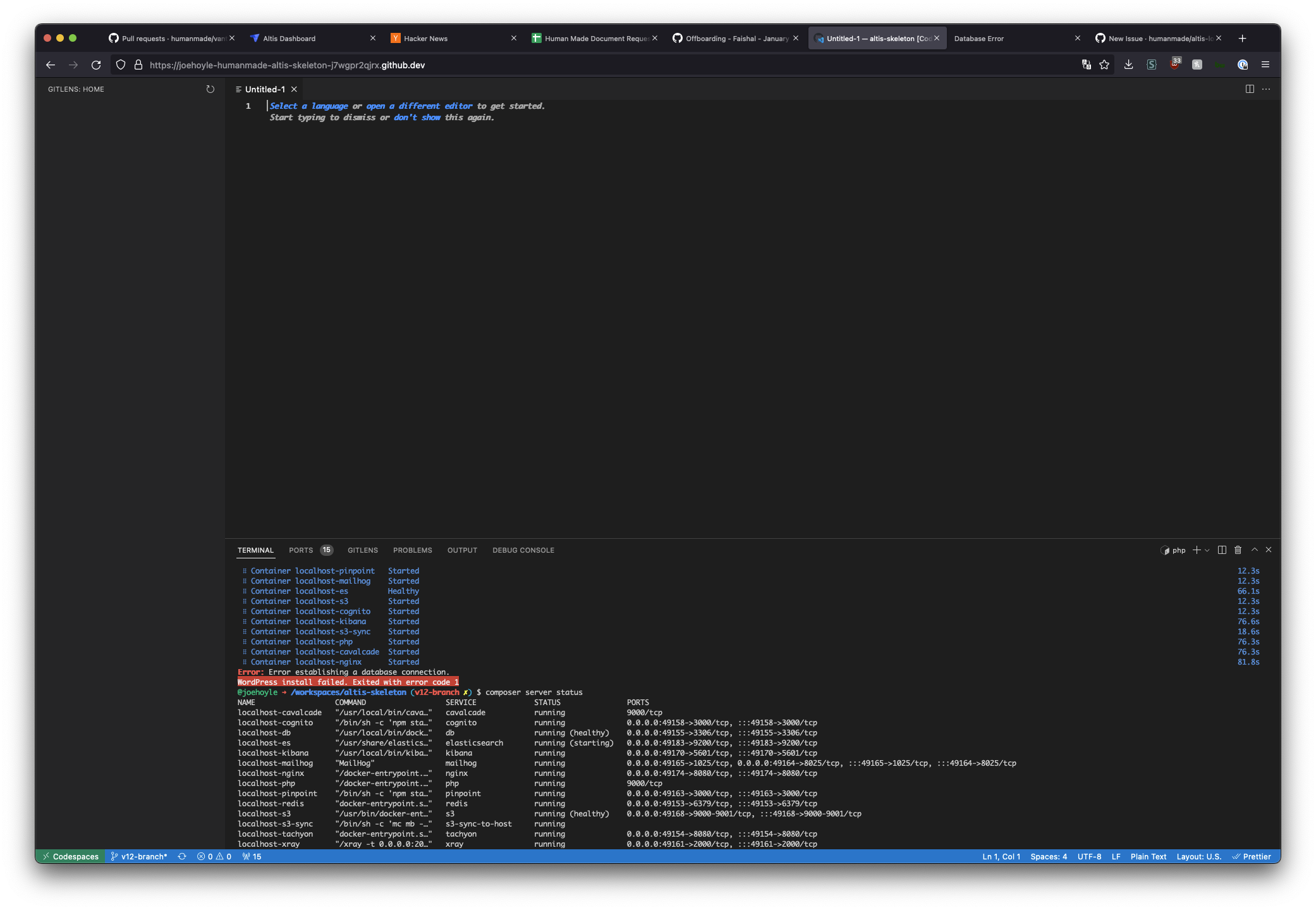Change indentation setting Spaces: 4
This screenshot has height=910, width=1316.
(1049, 857)
